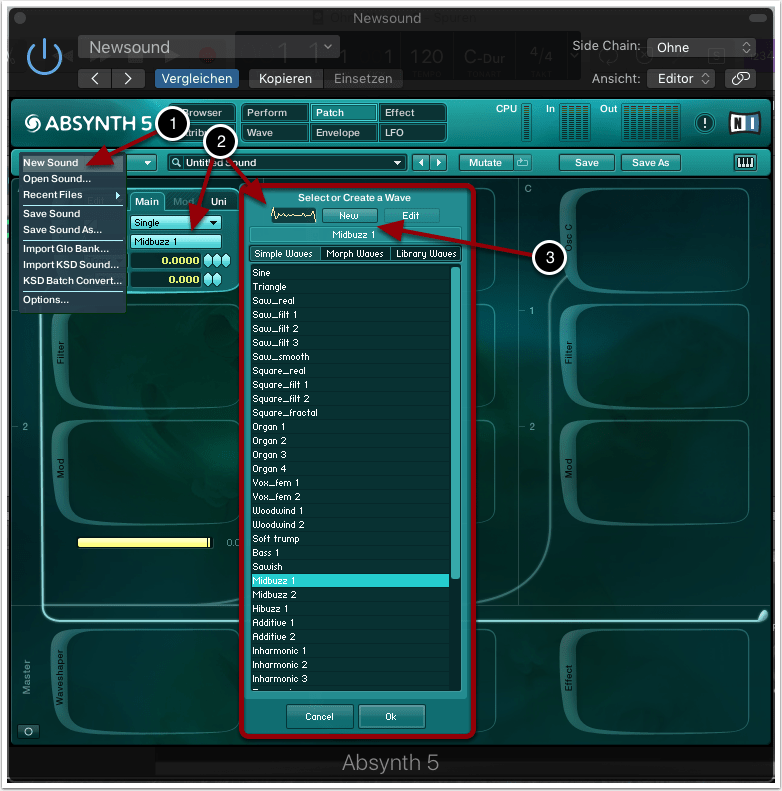Open the Newsound preset dropdown

(209, 47)
